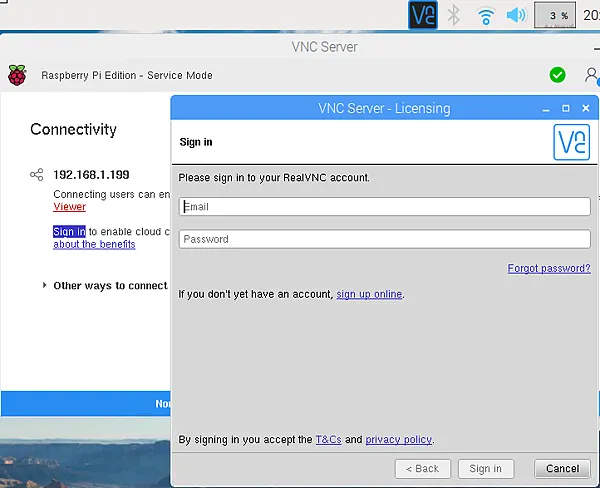The height and width of the screenshot is (488, 600).
Task: Focus the Password input field
Action: coord(385,239)
